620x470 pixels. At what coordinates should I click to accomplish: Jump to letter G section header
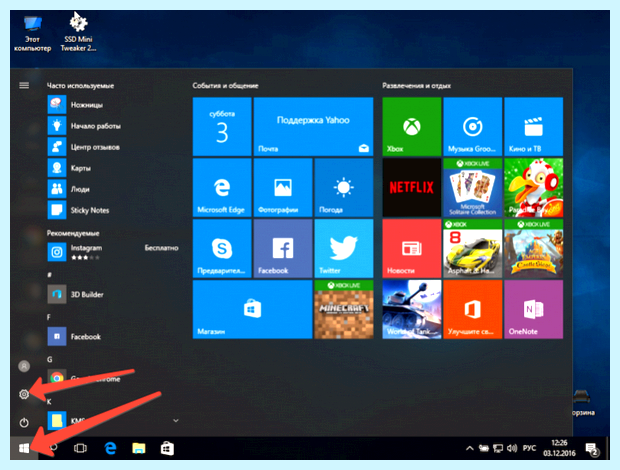(49, 359)
